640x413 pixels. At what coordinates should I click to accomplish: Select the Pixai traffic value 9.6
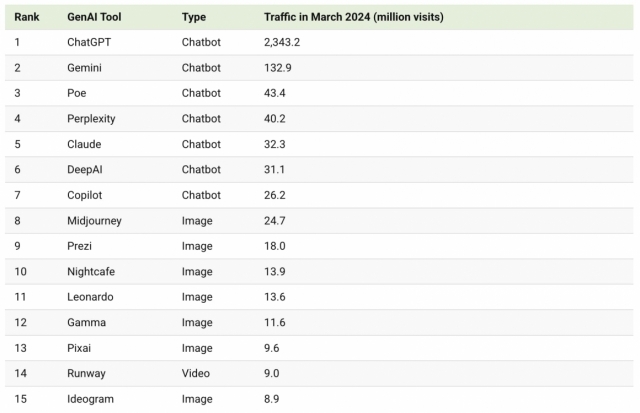270,348
